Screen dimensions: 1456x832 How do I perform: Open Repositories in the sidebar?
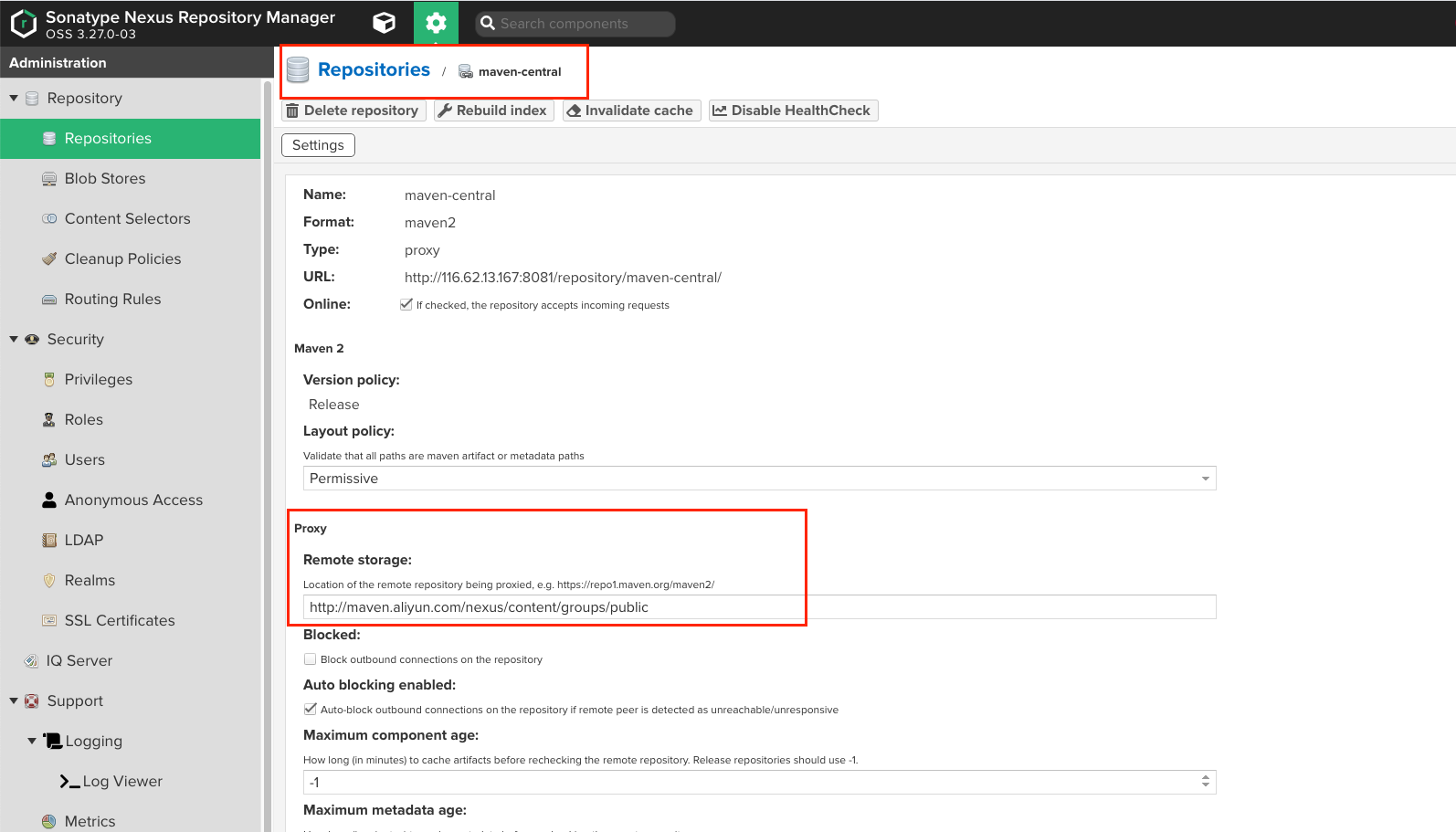coord(131,139)
